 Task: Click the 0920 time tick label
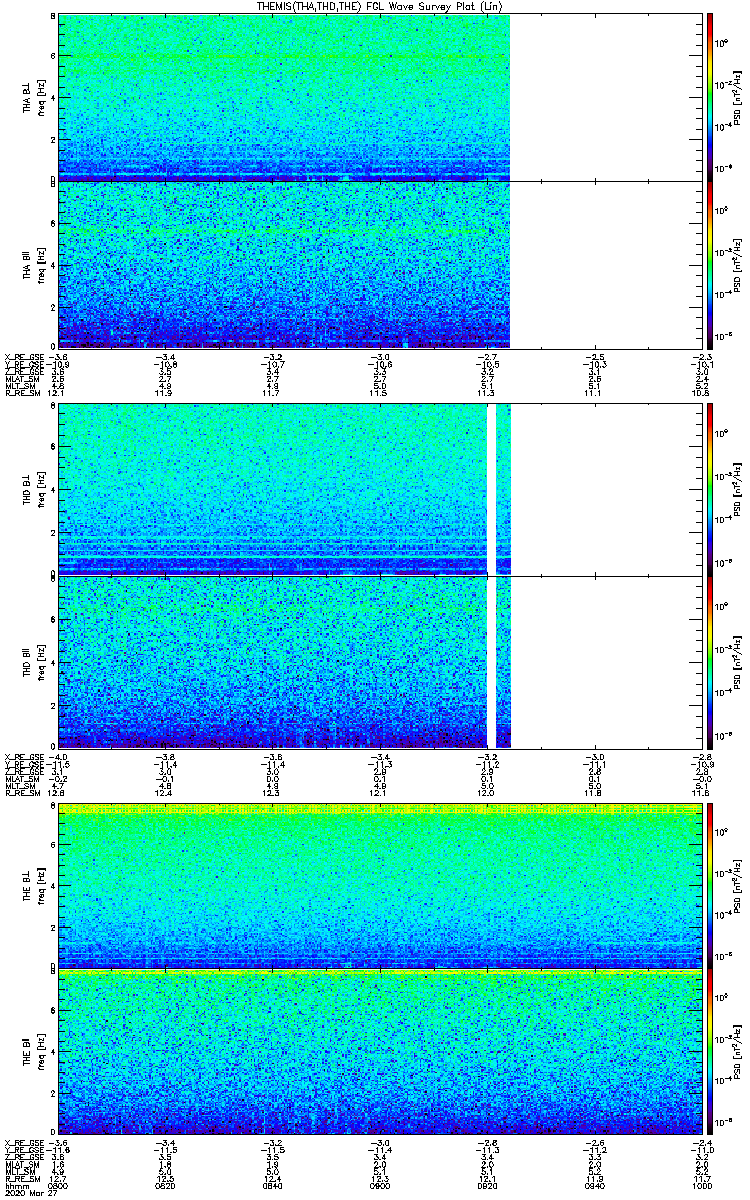click(487, 1186)
